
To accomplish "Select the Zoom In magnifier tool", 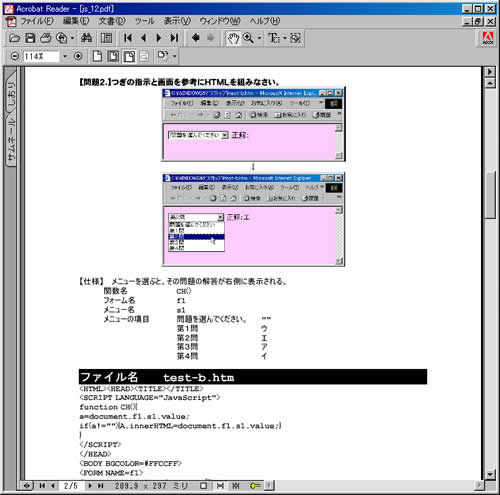I will tap(248, 38).
